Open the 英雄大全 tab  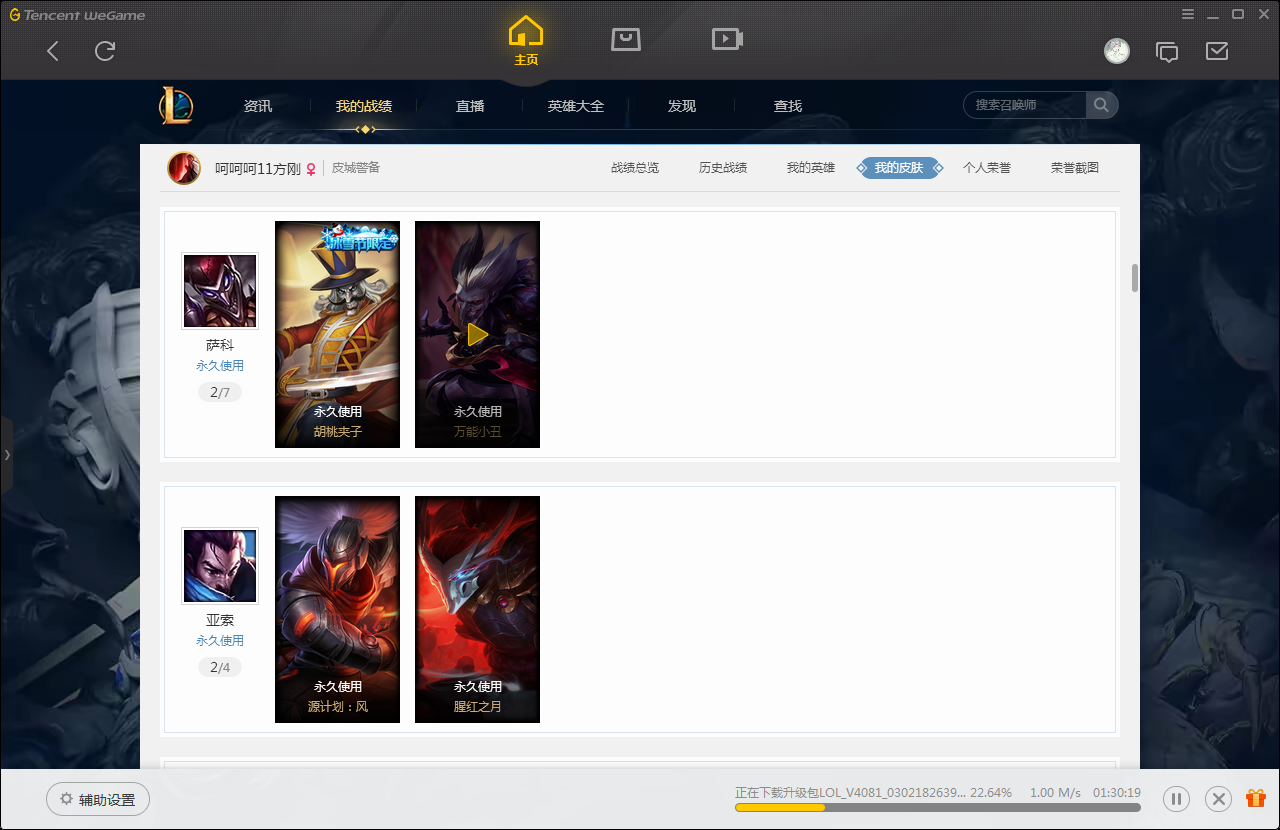pyautogui.click(x=576, y=106)
